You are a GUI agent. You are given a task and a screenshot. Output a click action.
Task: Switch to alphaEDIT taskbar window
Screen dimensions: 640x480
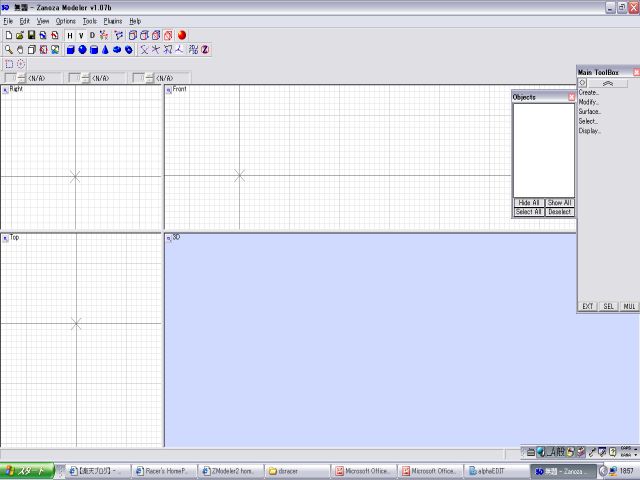496,471
